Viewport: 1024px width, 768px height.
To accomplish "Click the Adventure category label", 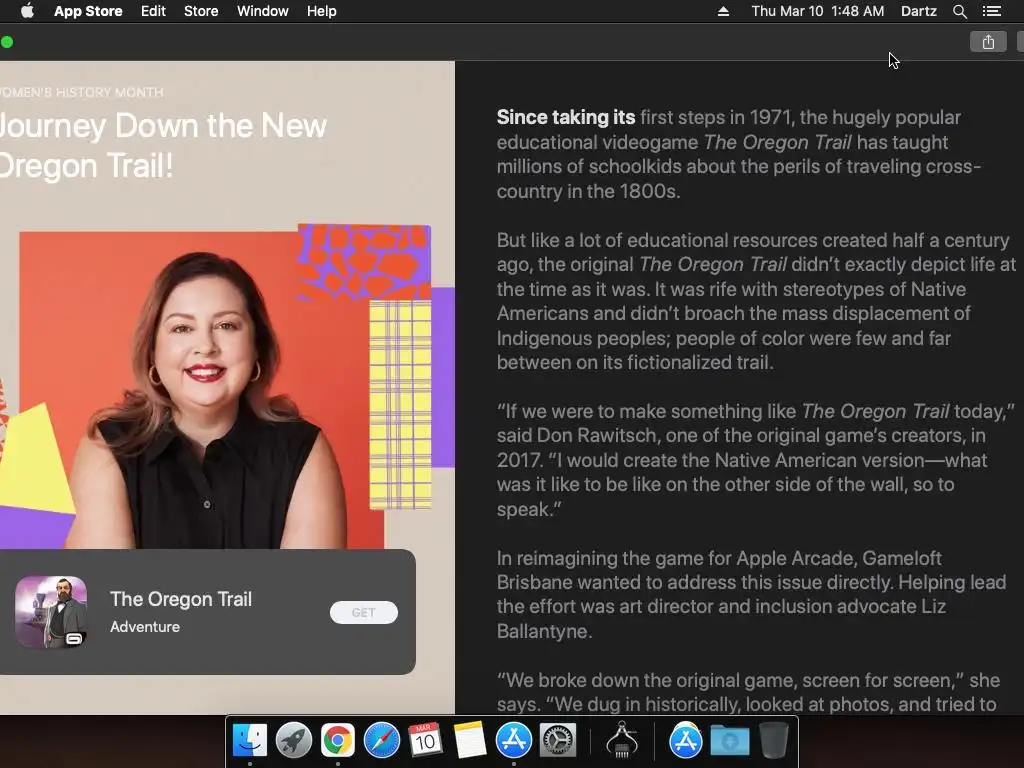I will [145, 627].
